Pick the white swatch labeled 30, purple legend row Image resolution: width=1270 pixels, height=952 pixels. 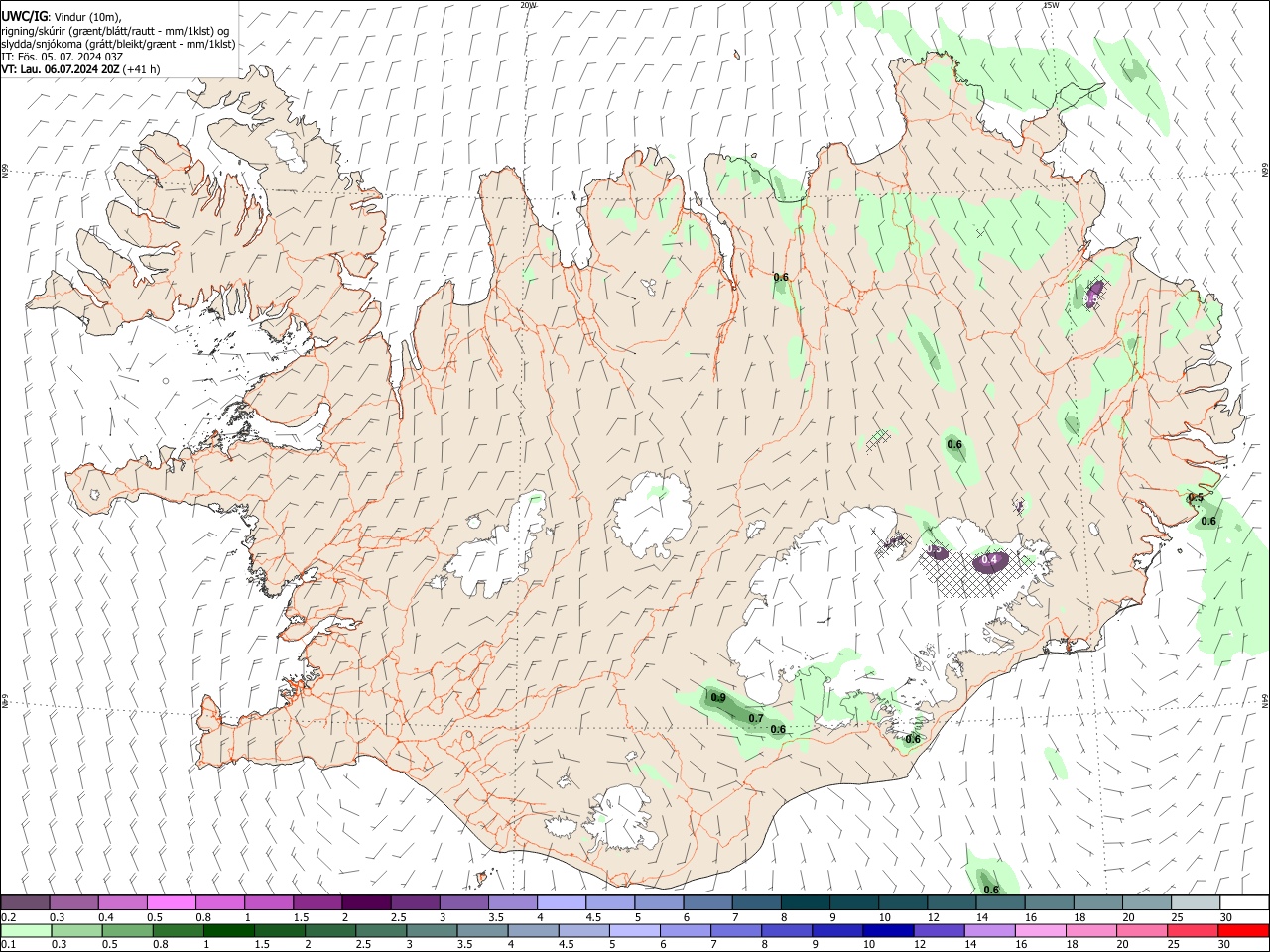point(1244,902)
